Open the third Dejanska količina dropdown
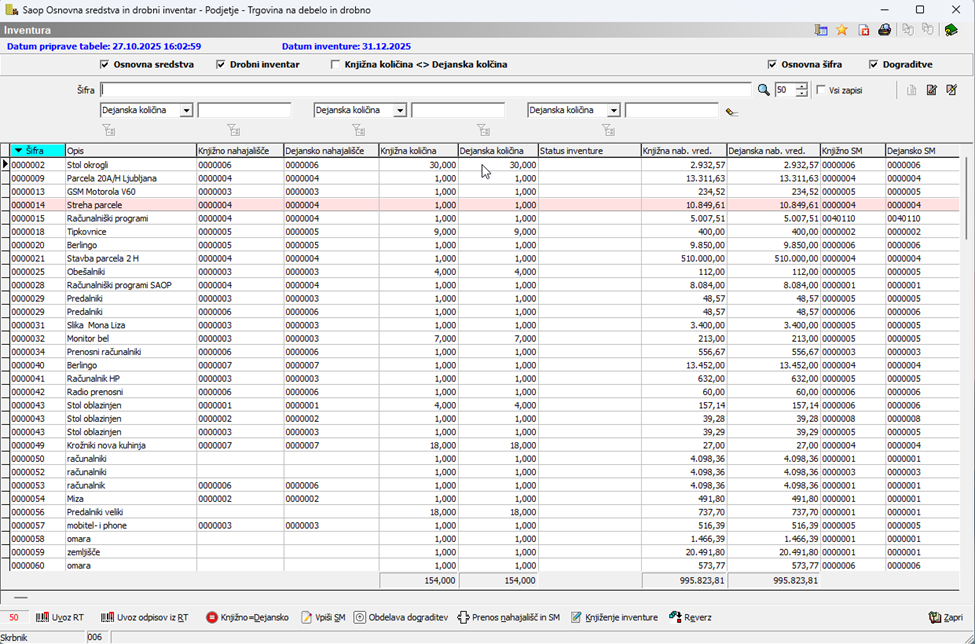Screen dimensions: 975x644 point(614,111)
